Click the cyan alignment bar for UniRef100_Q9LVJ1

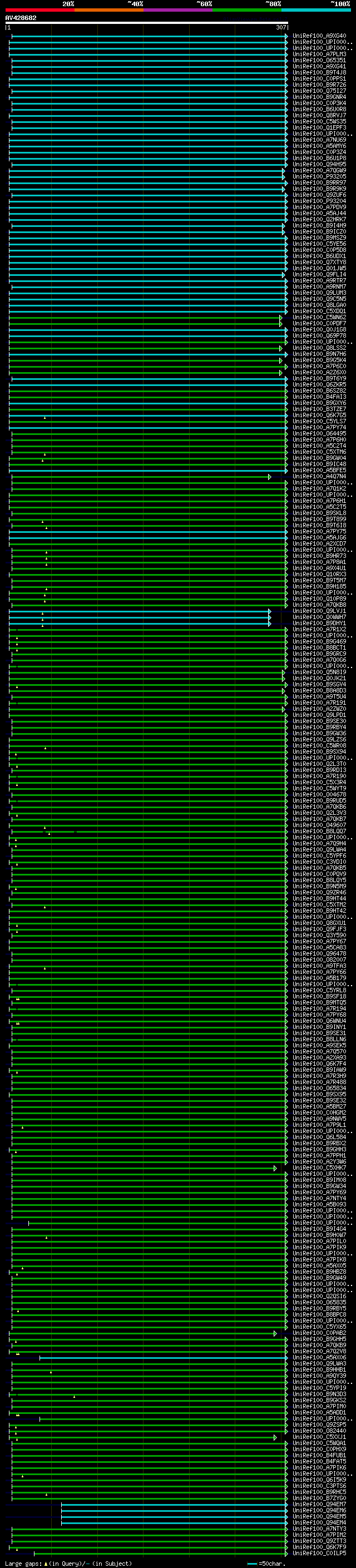pyautogui.click(x=140, y=611)
